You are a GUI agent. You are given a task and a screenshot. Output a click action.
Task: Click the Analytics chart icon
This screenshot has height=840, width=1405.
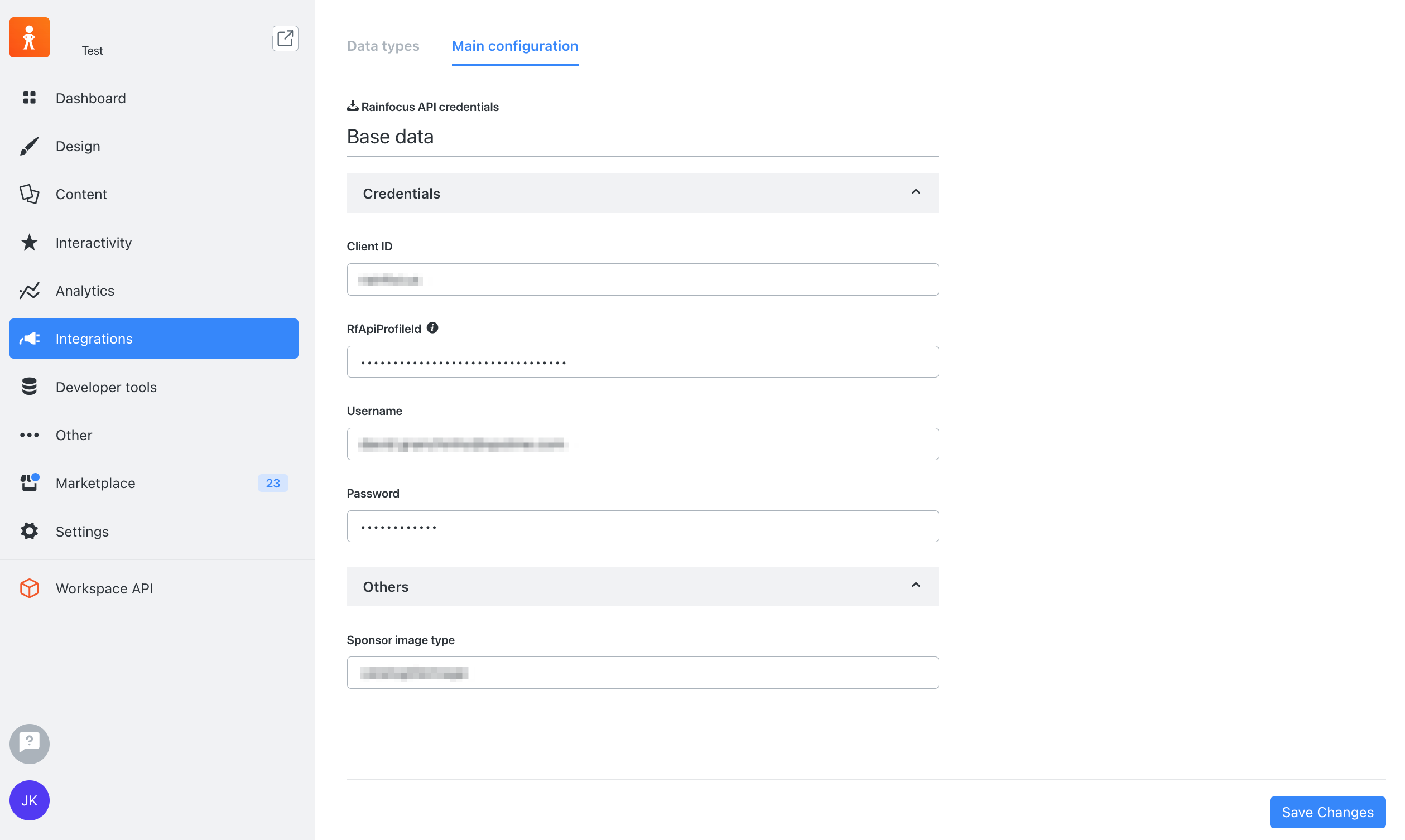click(x=30, y=291)
